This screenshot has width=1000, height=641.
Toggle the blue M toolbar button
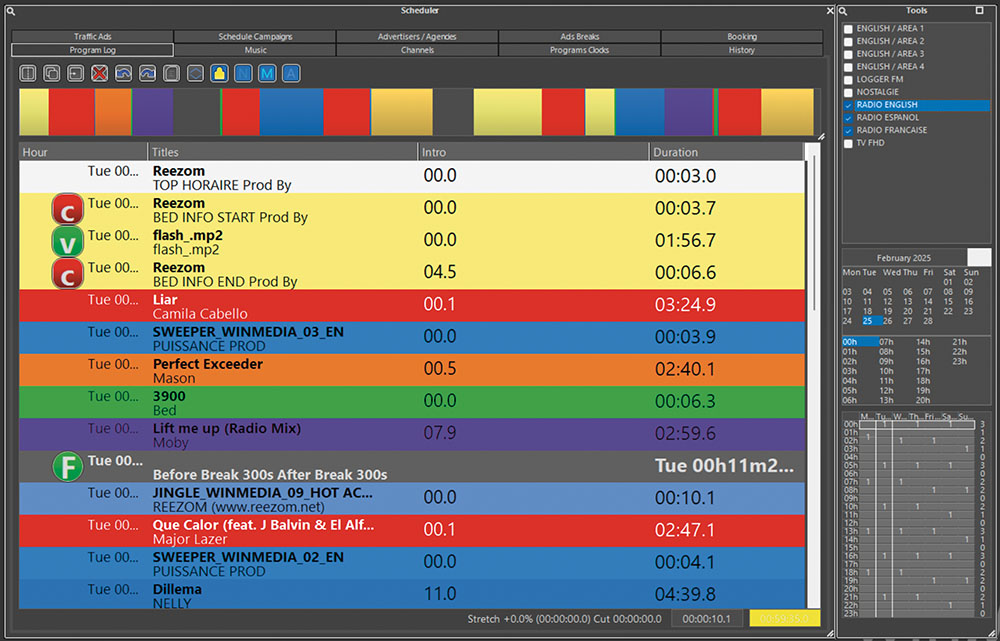(x=267, y=73)
